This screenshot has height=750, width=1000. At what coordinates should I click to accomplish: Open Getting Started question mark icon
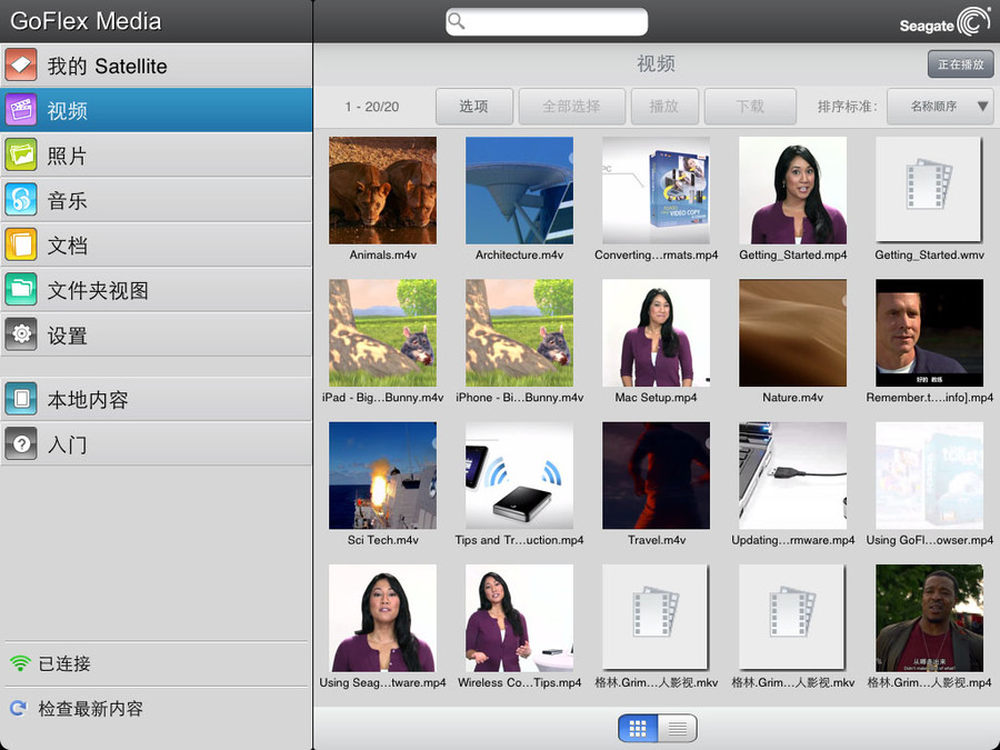[21, 445]
